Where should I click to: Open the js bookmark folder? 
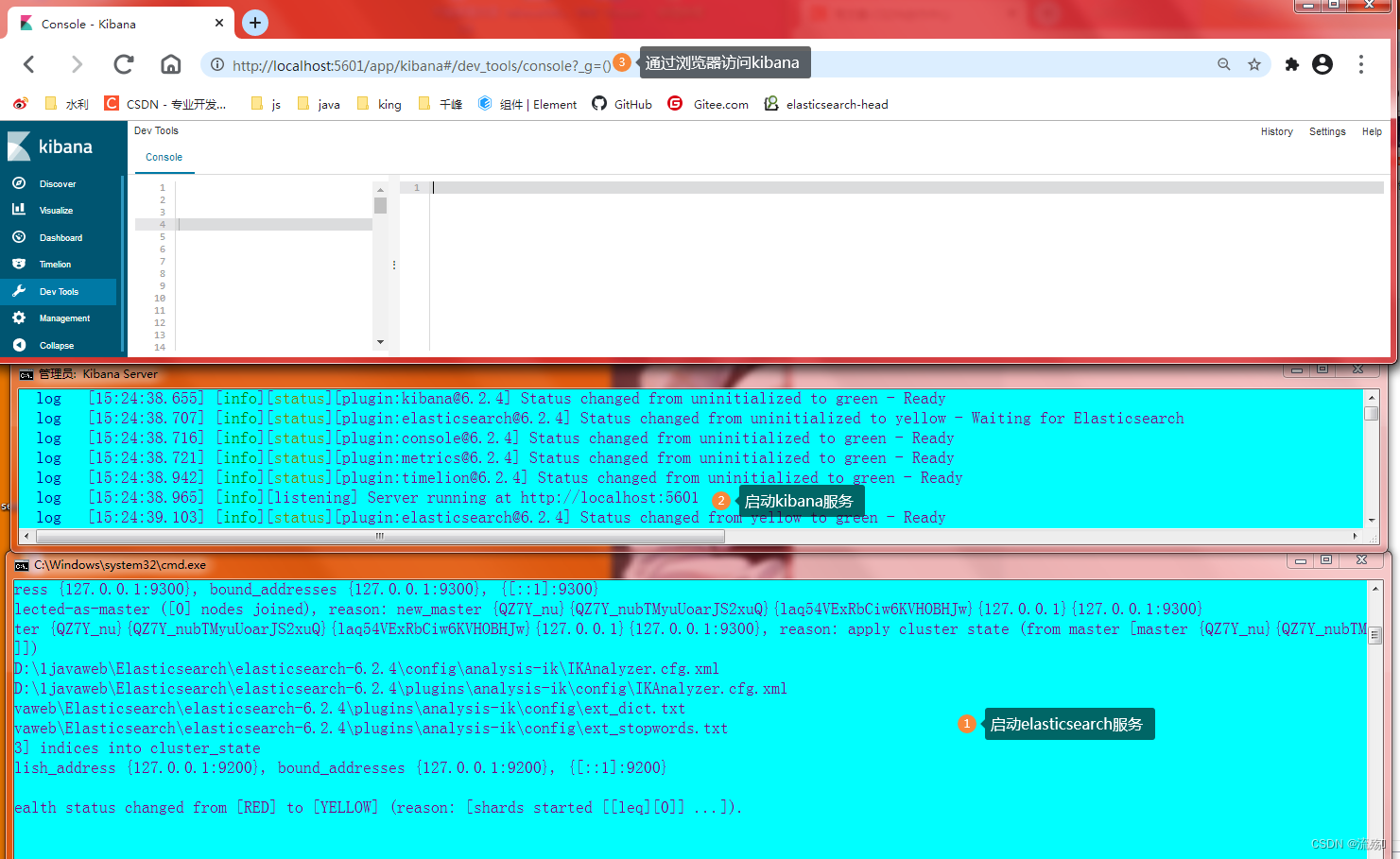coord(266,104)
